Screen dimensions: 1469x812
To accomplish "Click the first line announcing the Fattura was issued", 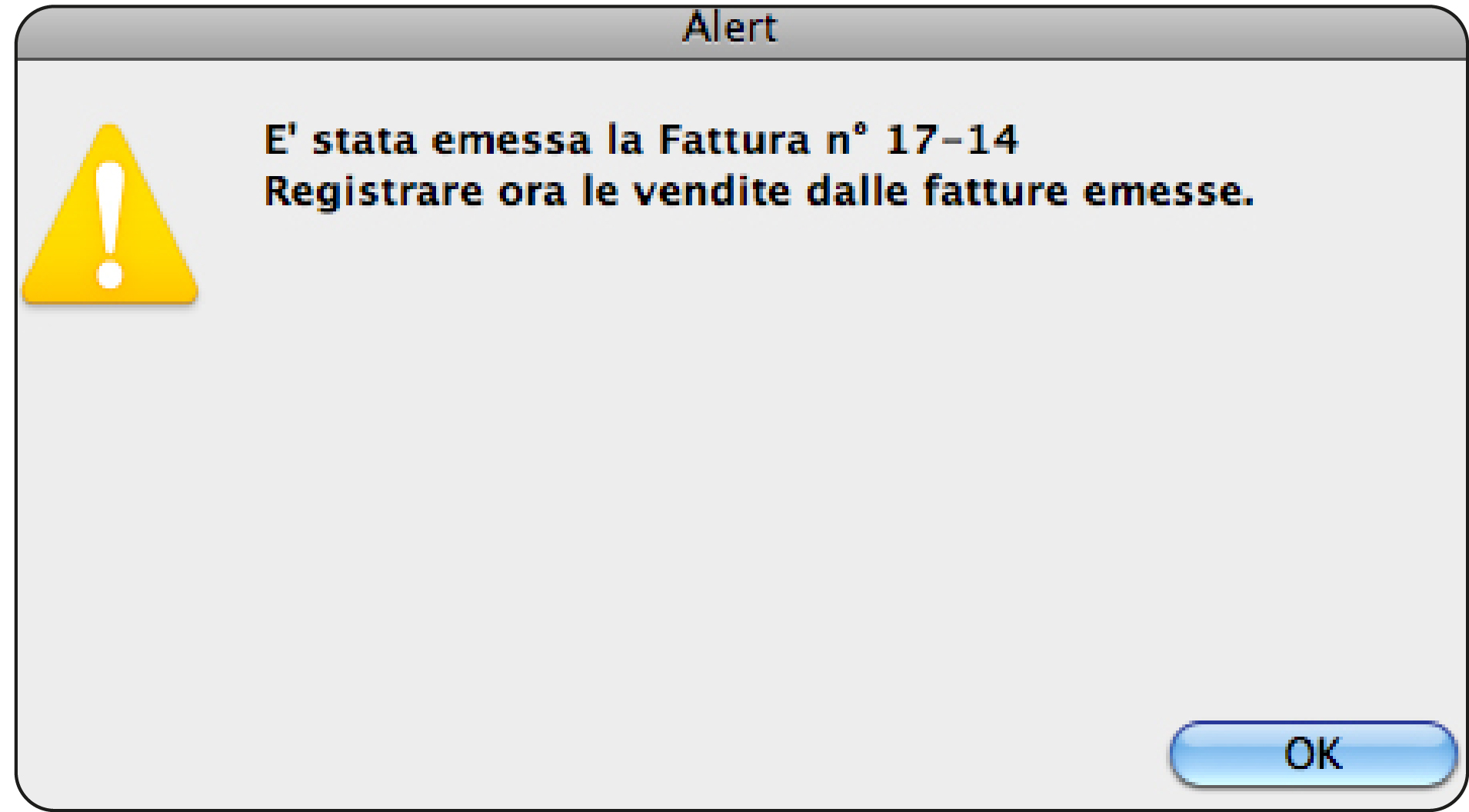I will click(x=641, y=140).
